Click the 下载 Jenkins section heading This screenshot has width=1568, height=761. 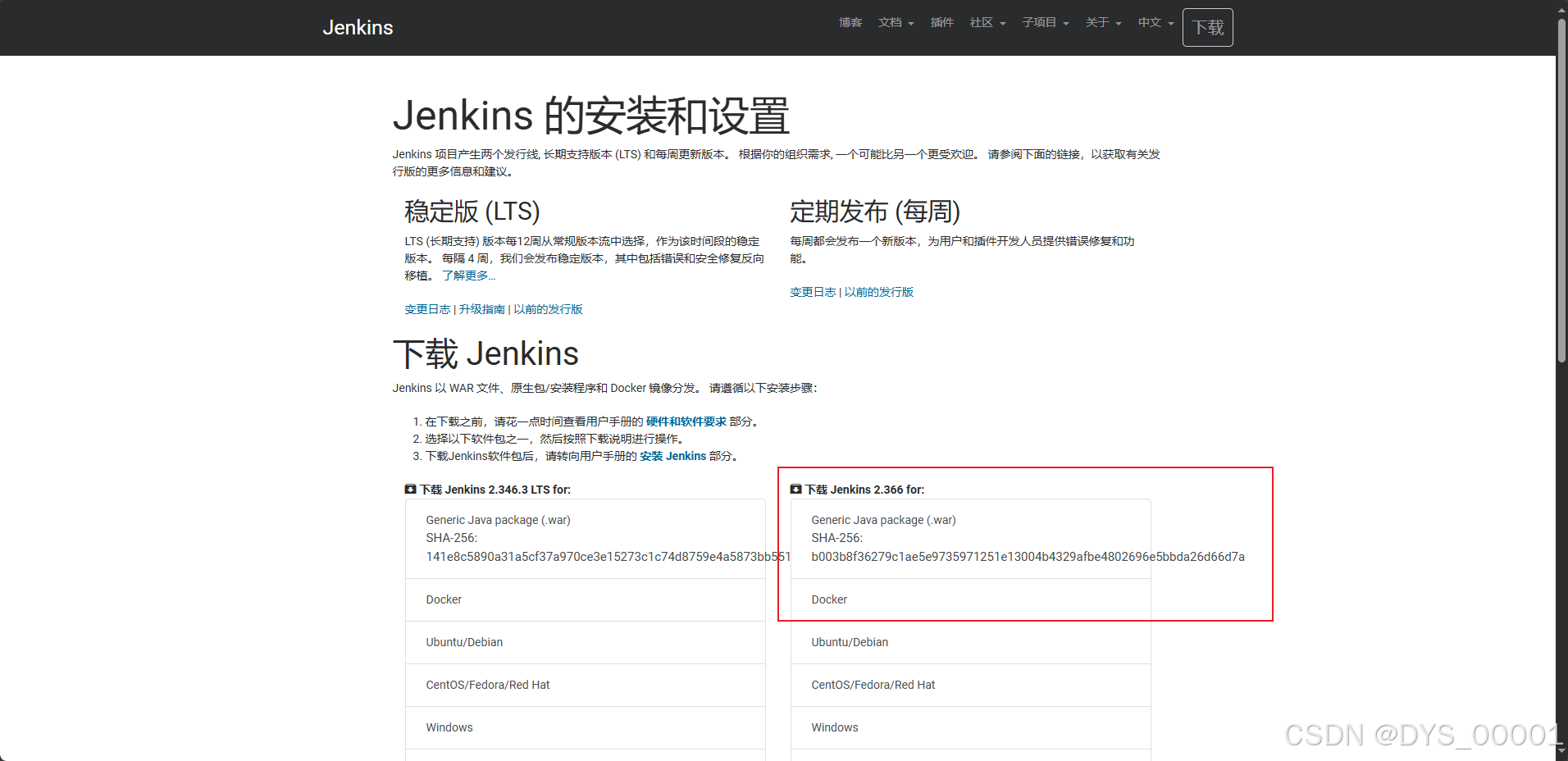485,354
